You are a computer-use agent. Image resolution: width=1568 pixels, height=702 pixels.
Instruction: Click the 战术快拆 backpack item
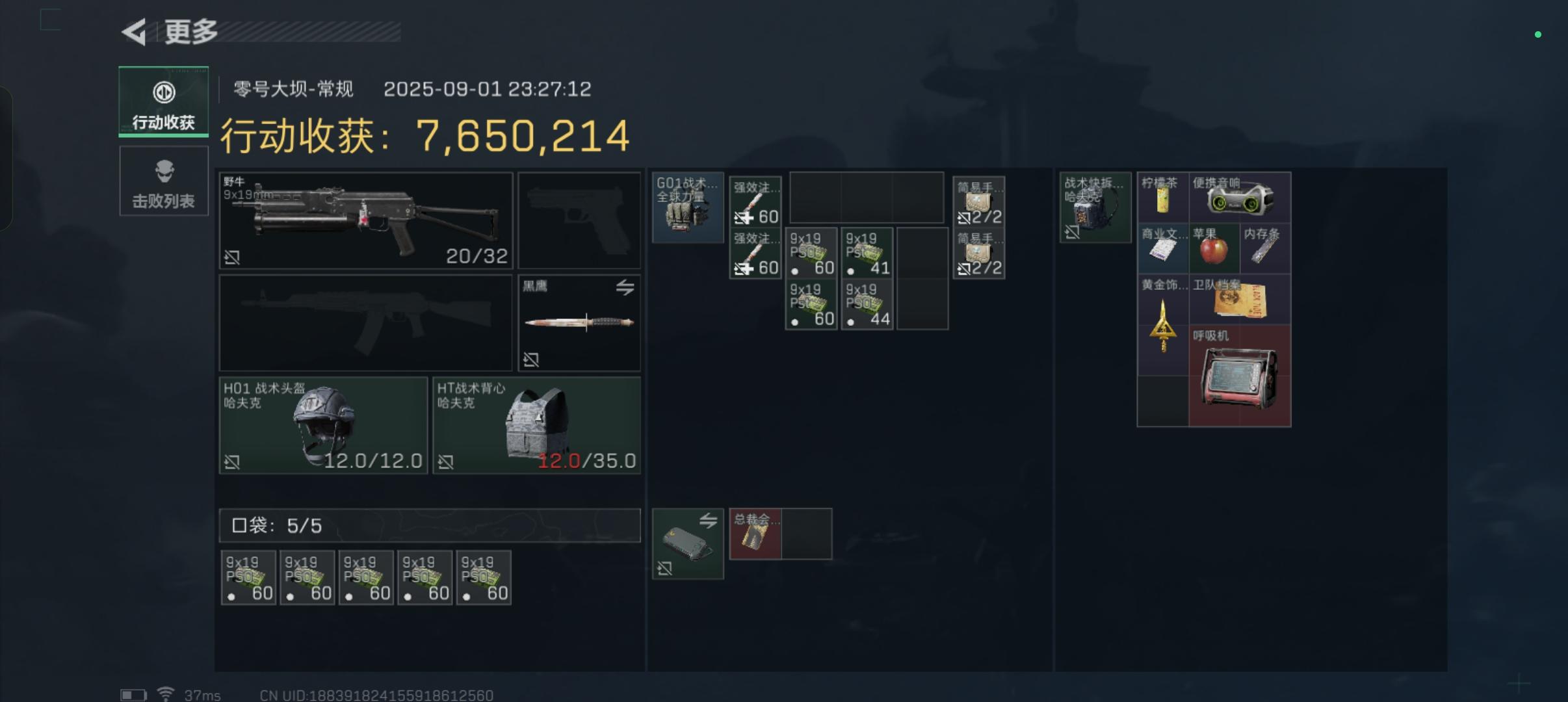1095,207
